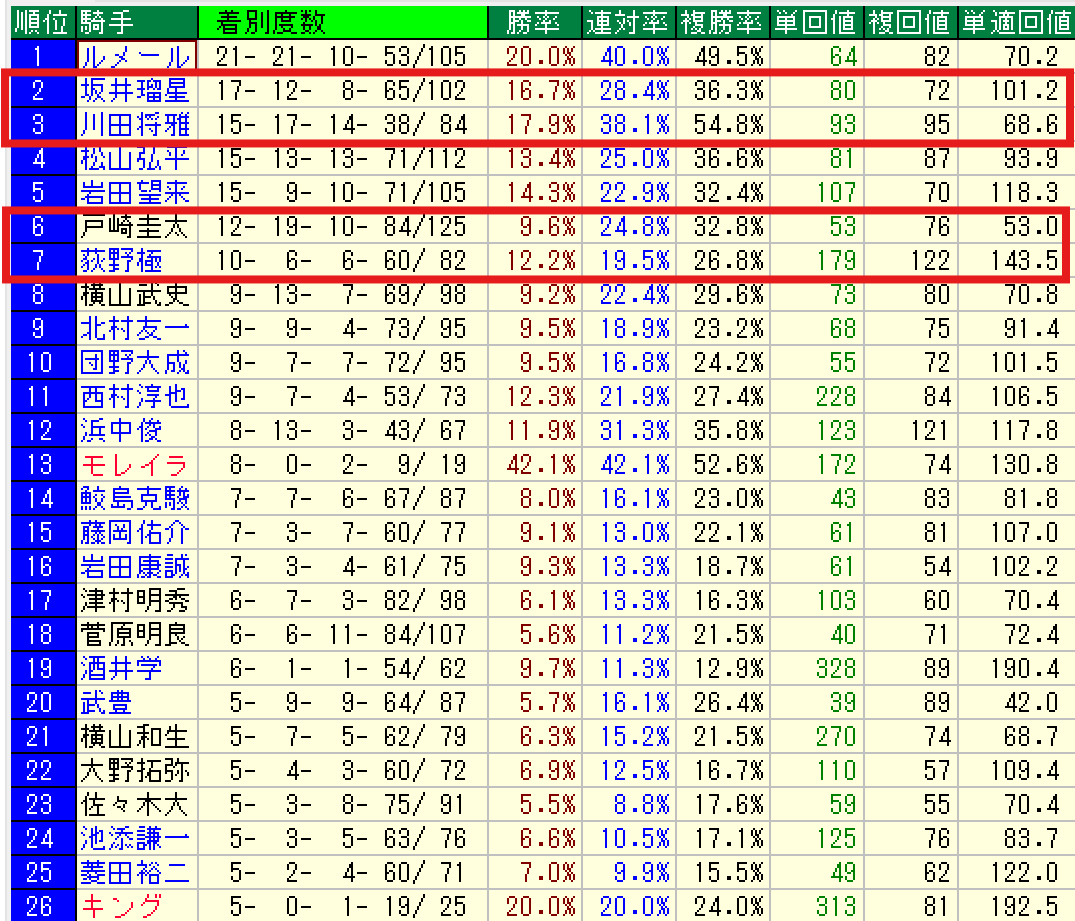This screenshot has width=1075, height=921.
Task: Open jockey 武豊's row link
Action: pos(106,702)
